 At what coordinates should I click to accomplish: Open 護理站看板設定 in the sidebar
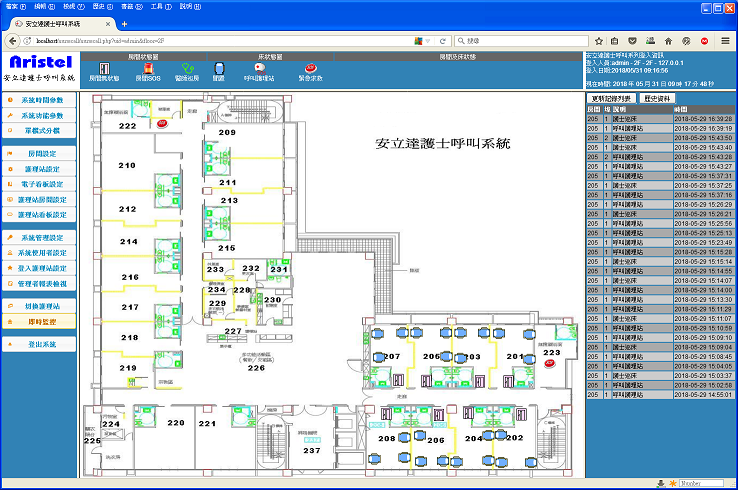39,215
